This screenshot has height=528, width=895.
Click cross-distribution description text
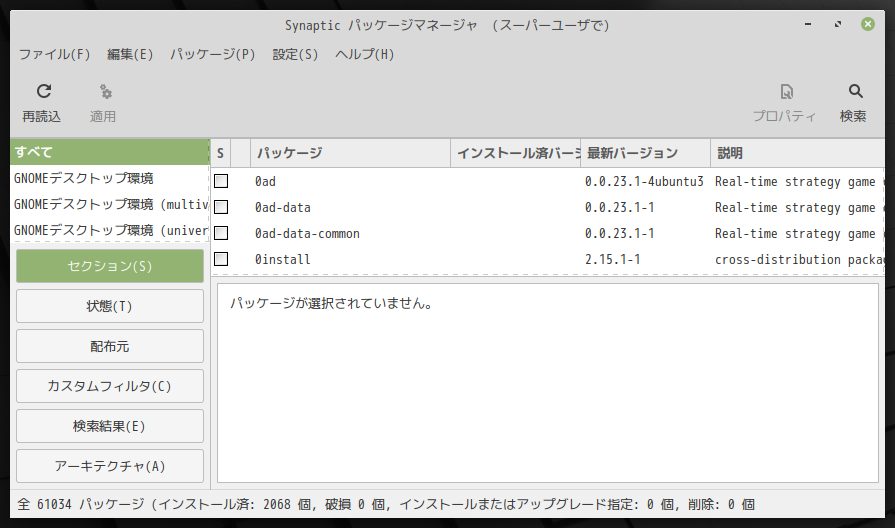point(799,259)
